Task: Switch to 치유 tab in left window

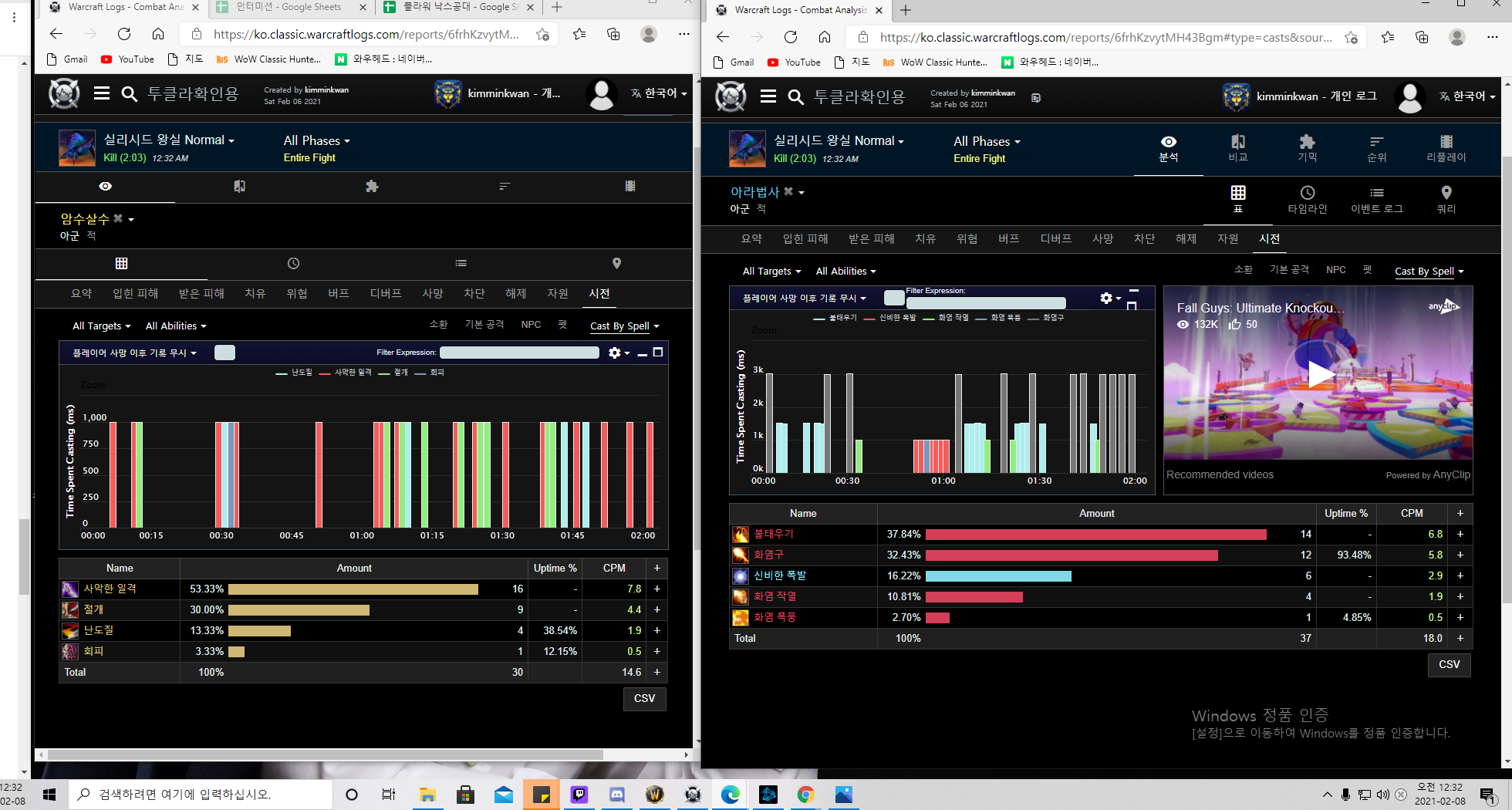Action: (x=255, y=294)
